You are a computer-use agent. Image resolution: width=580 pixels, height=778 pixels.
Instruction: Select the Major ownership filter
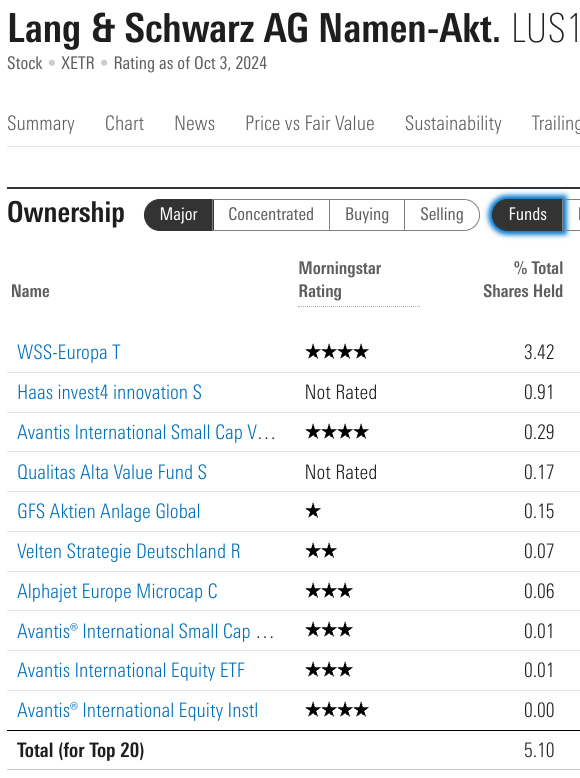click(x=179, y=214)
